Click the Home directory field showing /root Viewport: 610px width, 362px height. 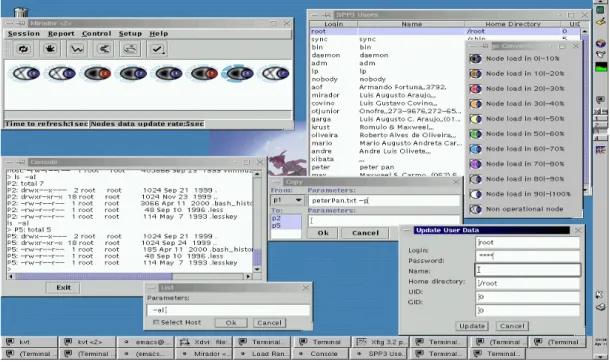528,283
